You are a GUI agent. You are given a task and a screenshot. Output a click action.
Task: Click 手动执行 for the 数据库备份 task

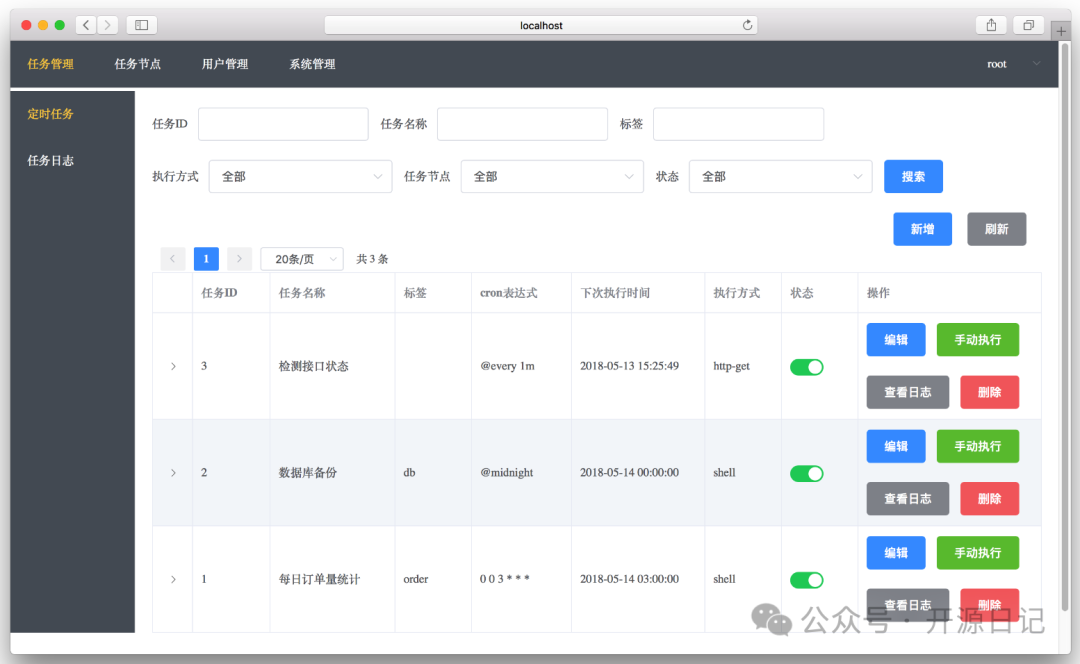977,446
